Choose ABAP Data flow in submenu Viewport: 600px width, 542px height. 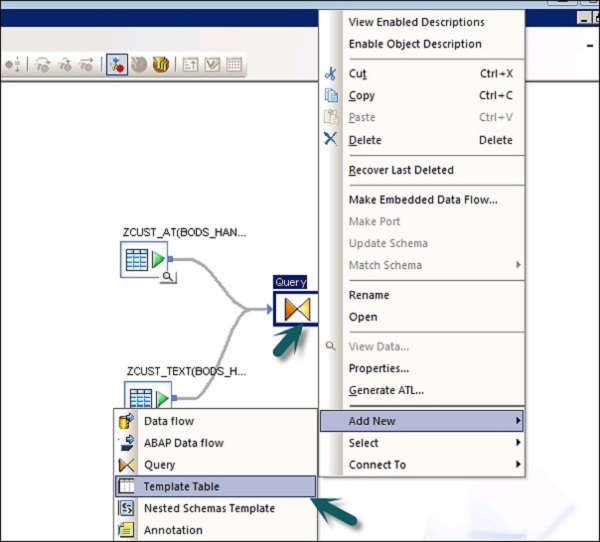click(183, 443)
